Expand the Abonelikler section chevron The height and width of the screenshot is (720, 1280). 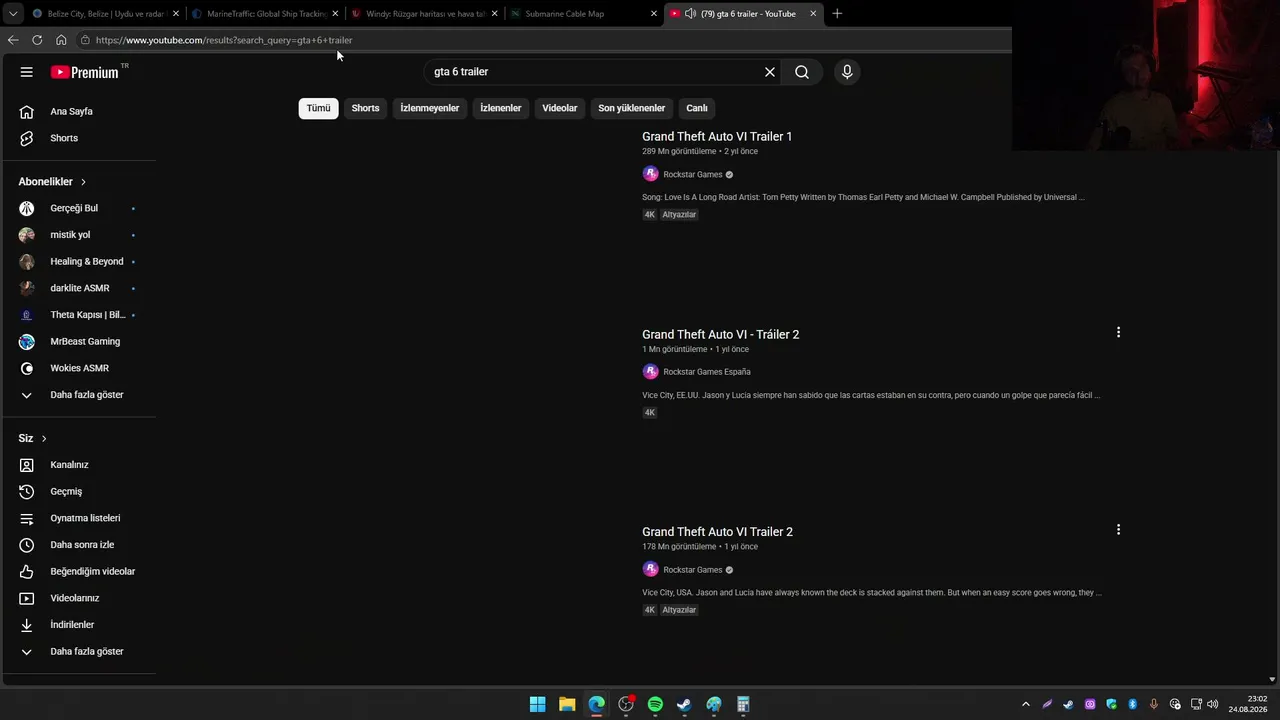tap(83, 182)
